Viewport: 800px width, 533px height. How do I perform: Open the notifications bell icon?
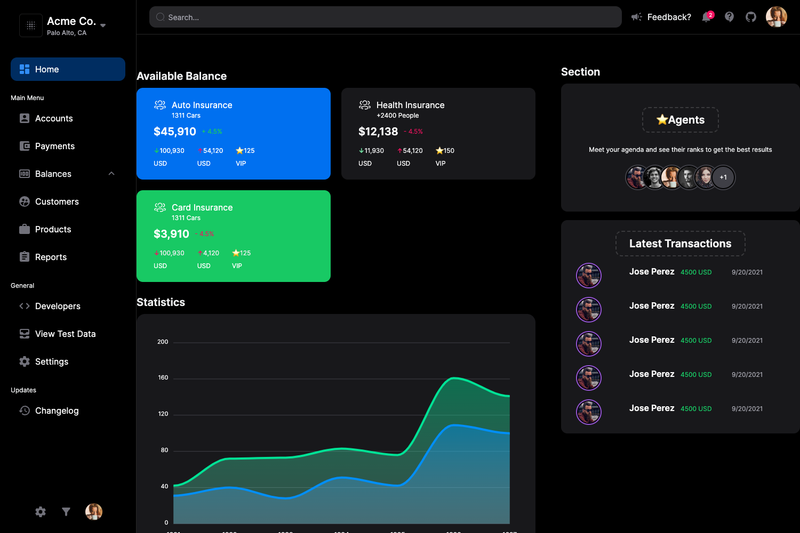(707, 17)
